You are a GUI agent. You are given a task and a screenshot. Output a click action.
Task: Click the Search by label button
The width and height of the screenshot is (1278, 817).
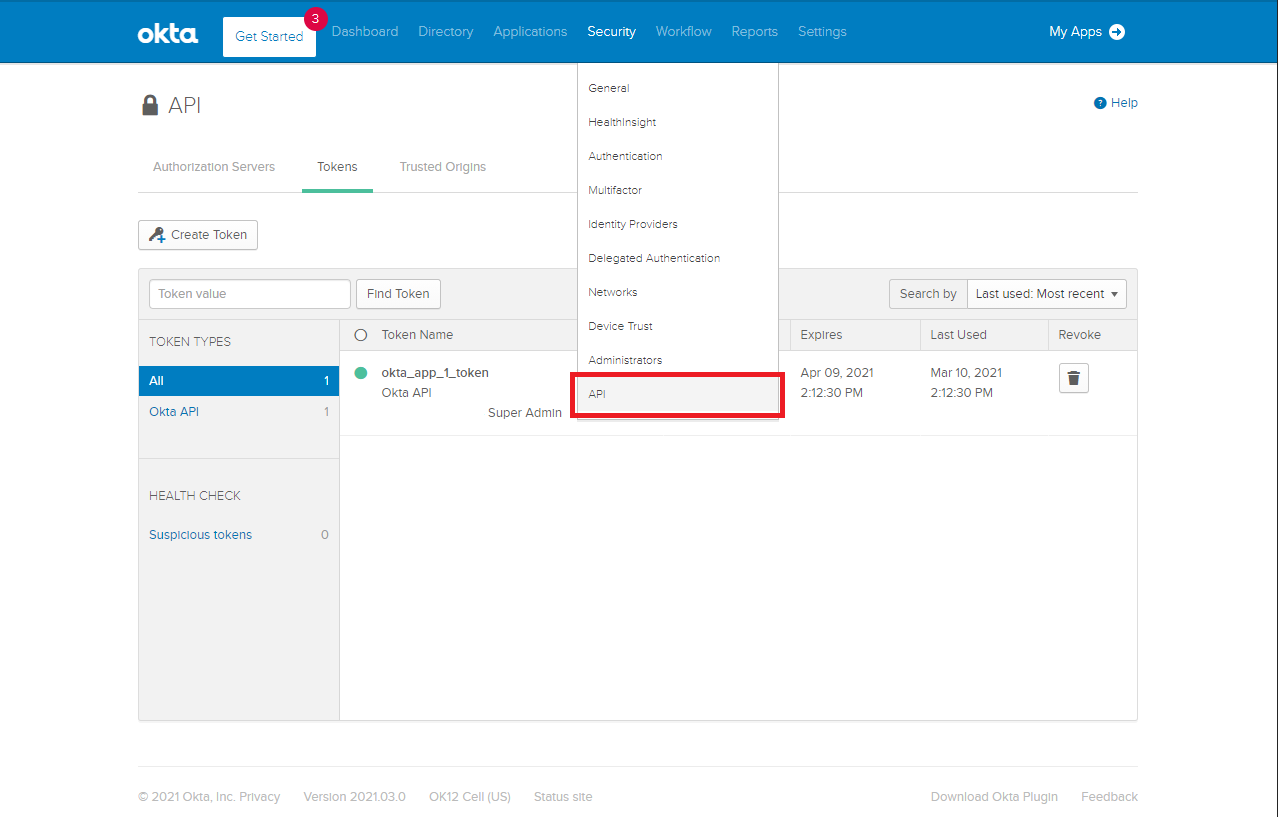928,294
